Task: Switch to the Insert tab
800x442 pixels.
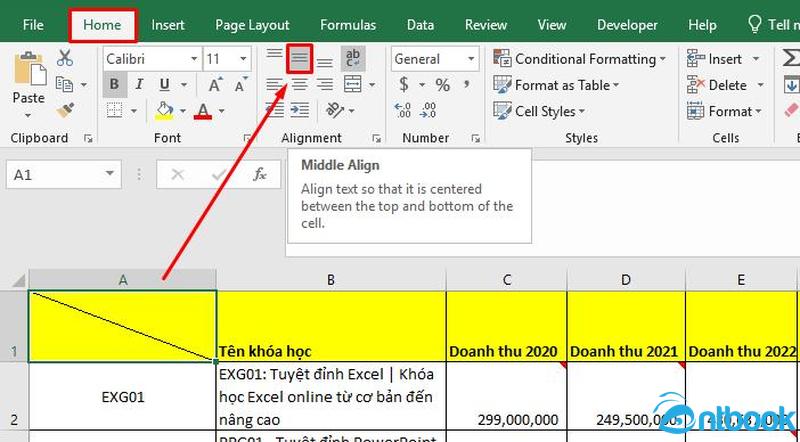Action: [168, 25]
